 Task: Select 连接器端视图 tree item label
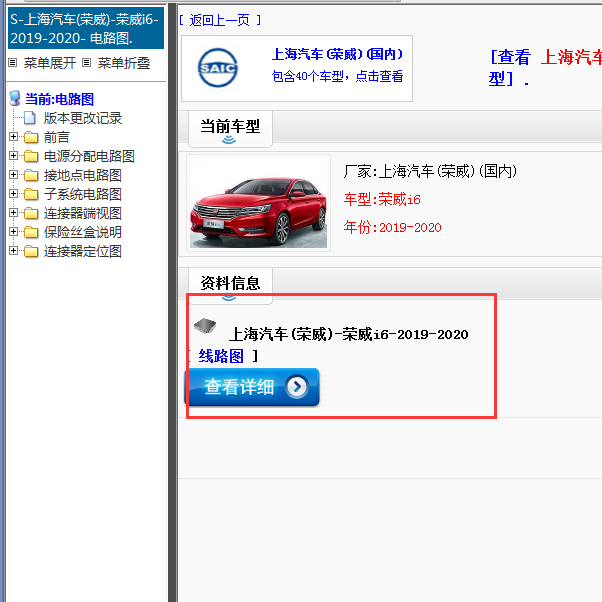[x=83, y=213]
